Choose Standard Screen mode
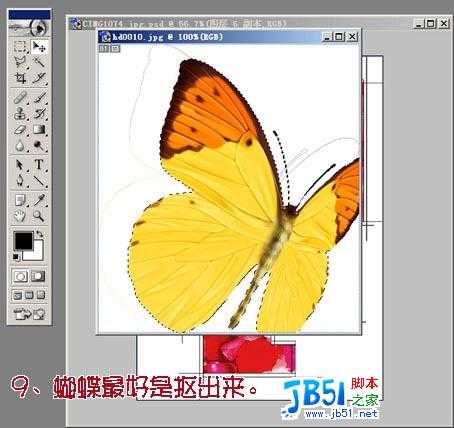 17,295
